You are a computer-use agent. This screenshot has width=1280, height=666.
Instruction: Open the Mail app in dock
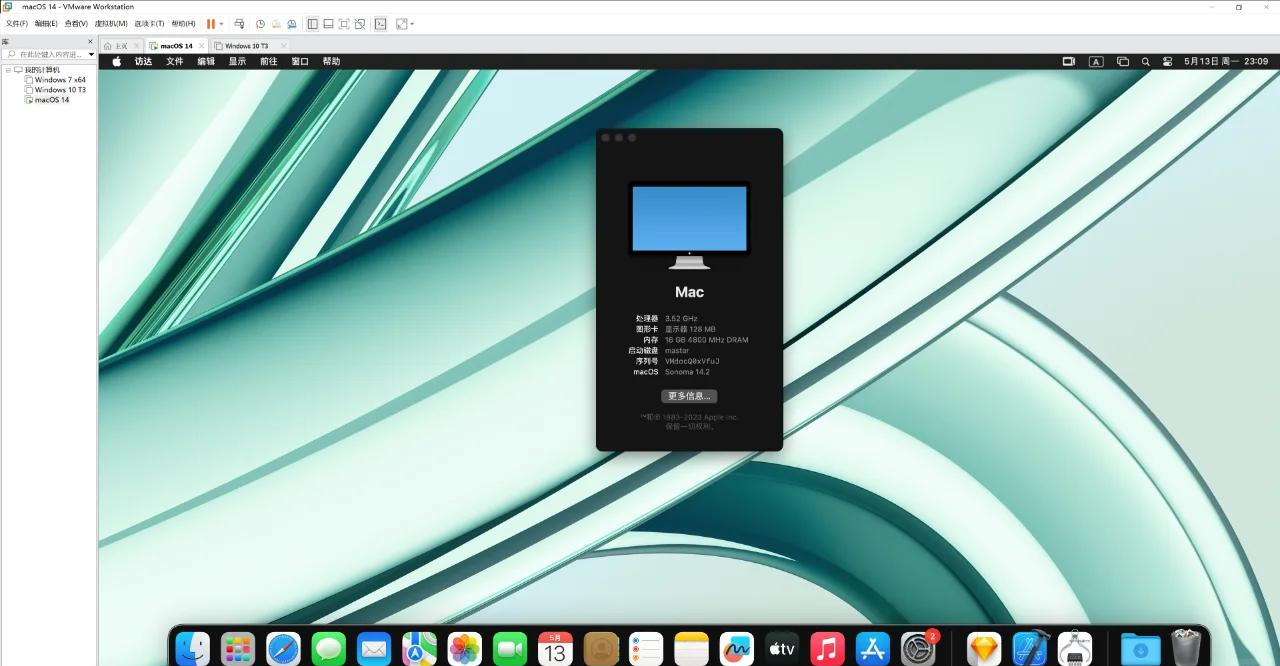[374, 649]
